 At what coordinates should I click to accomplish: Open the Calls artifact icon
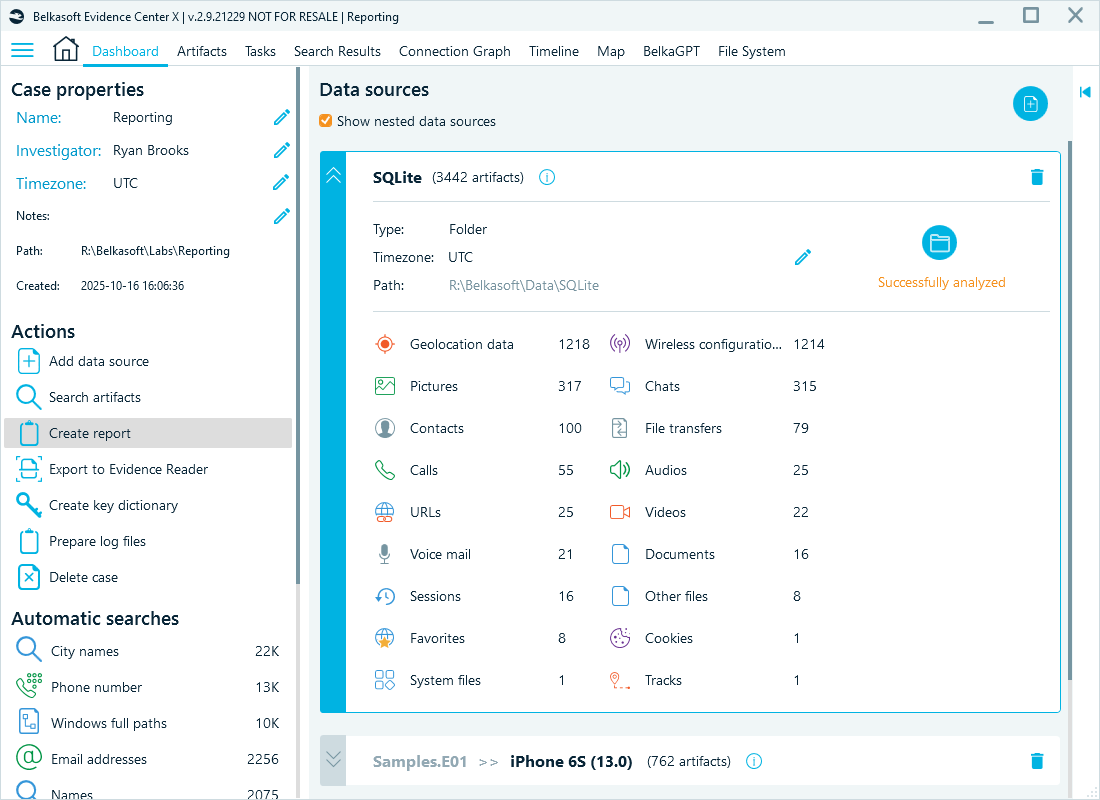coord(384,469)
